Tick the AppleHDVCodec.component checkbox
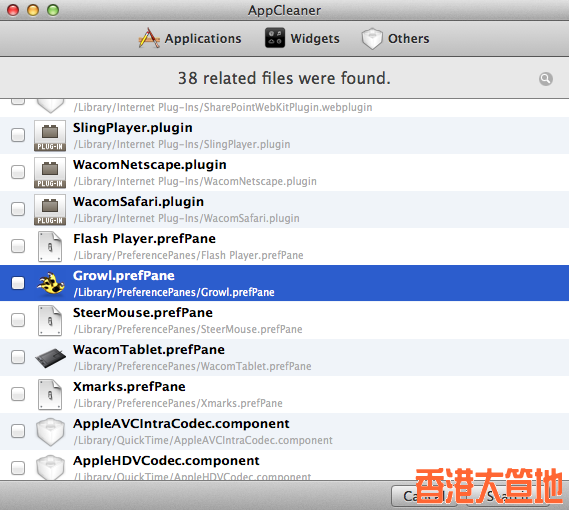Image resolution: width=569 pixels, height=510 pixels. click(x=18, y=468)
